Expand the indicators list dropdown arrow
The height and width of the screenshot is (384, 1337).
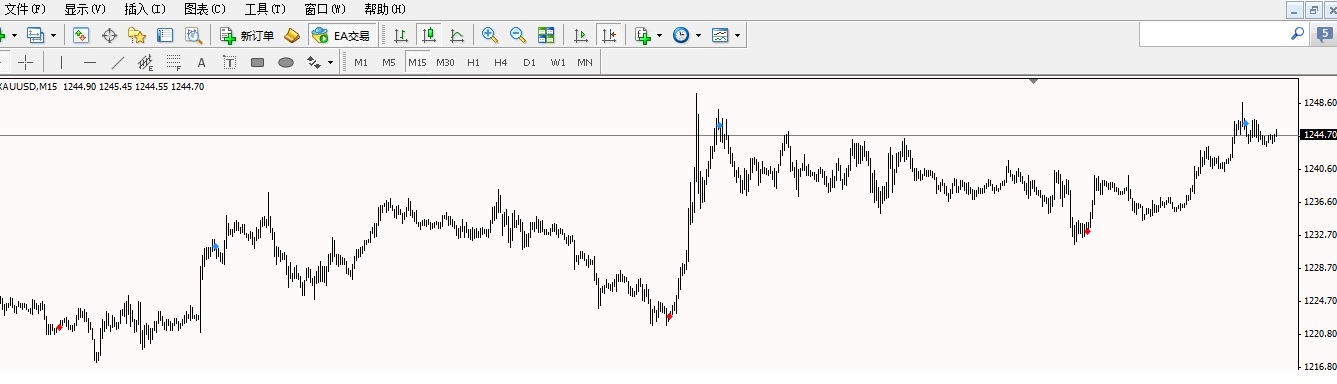point(659,35)
